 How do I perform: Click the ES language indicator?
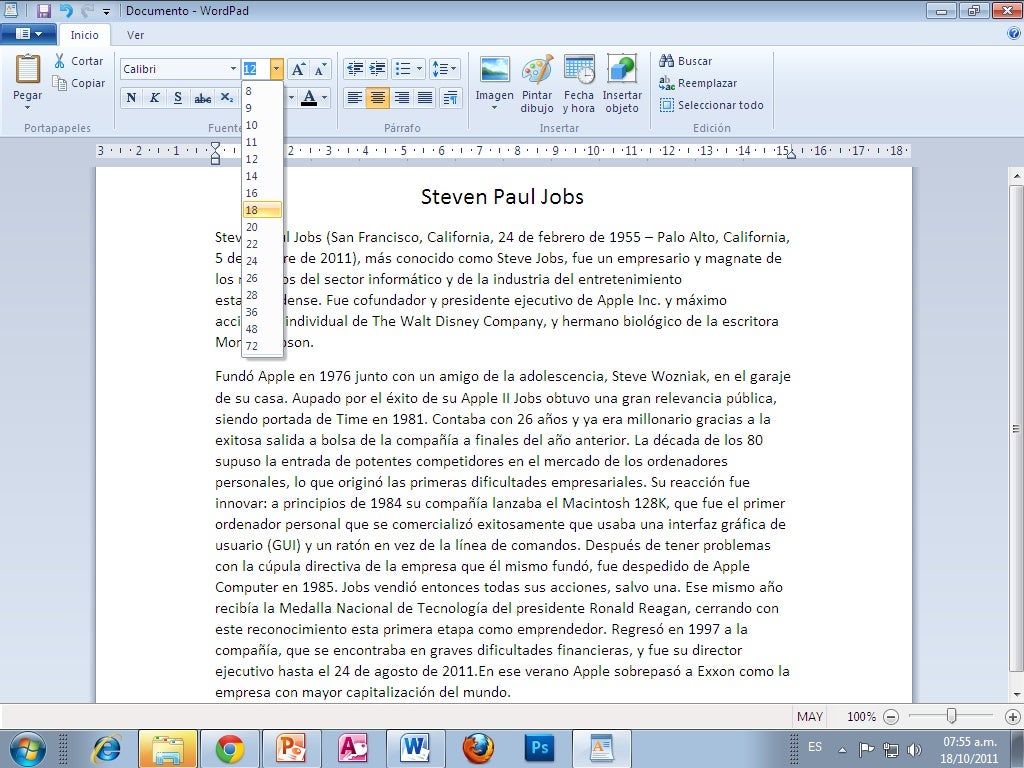[815, 746]
